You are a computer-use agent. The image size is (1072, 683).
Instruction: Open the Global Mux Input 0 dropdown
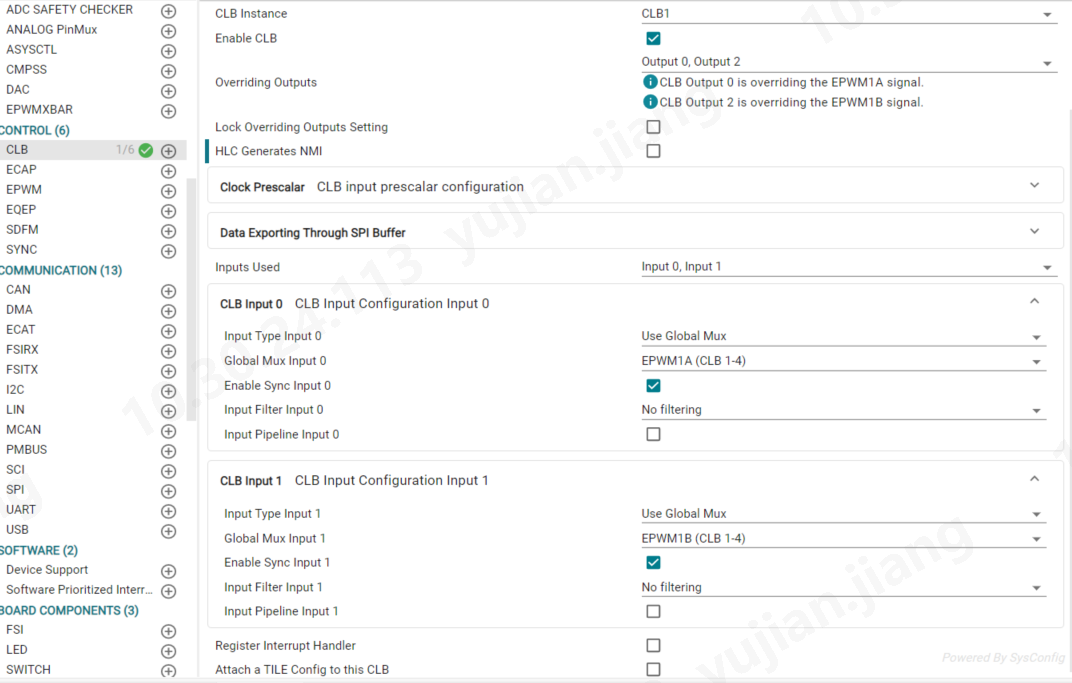(842, 361)
